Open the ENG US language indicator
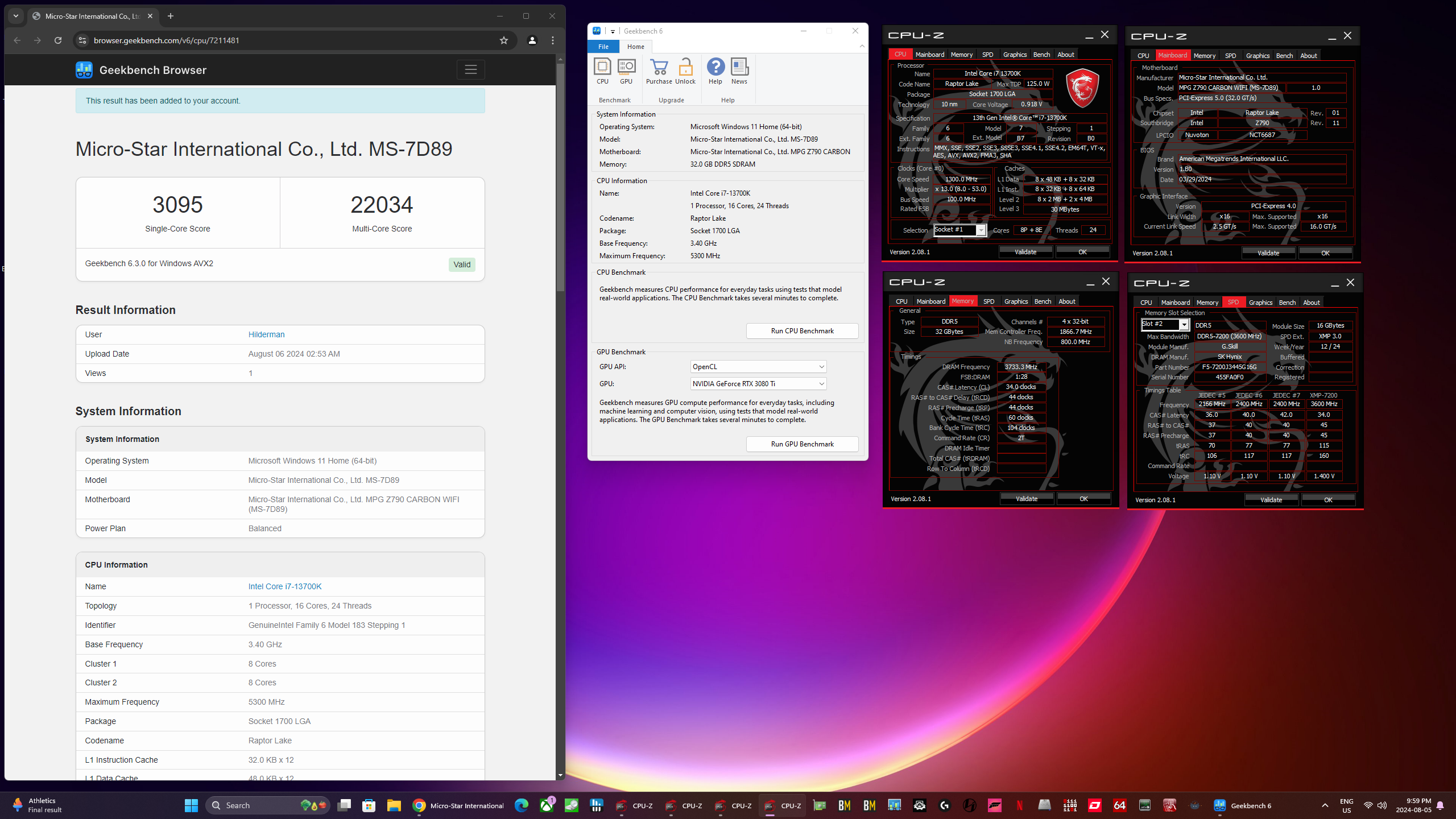 1346,805
